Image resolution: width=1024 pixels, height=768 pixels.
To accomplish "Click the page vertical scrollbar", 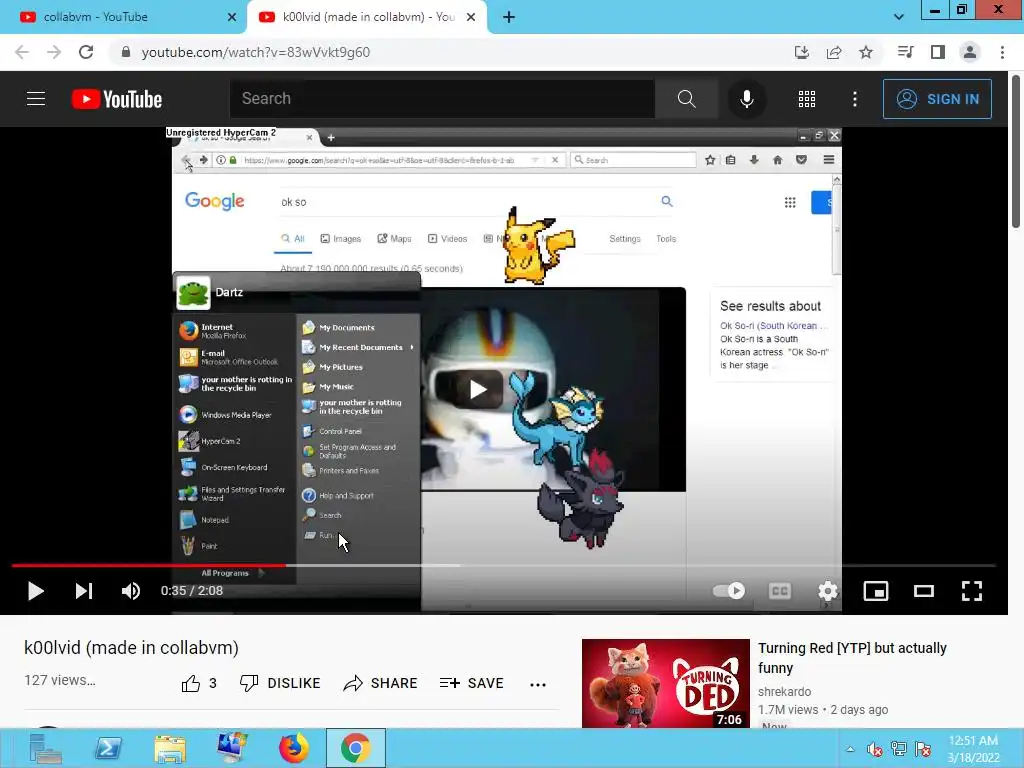I will (1016, 153).
